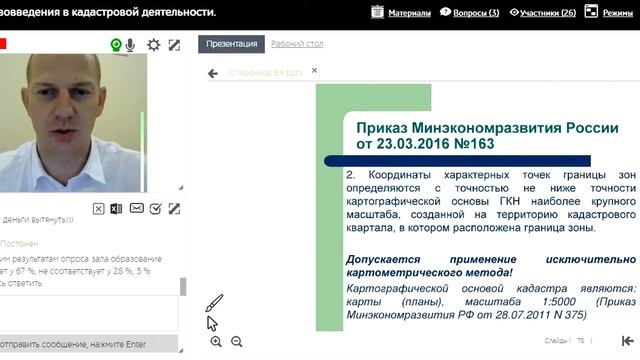
Task: Switch to the Презентация tab
Action: click(231, 44)
